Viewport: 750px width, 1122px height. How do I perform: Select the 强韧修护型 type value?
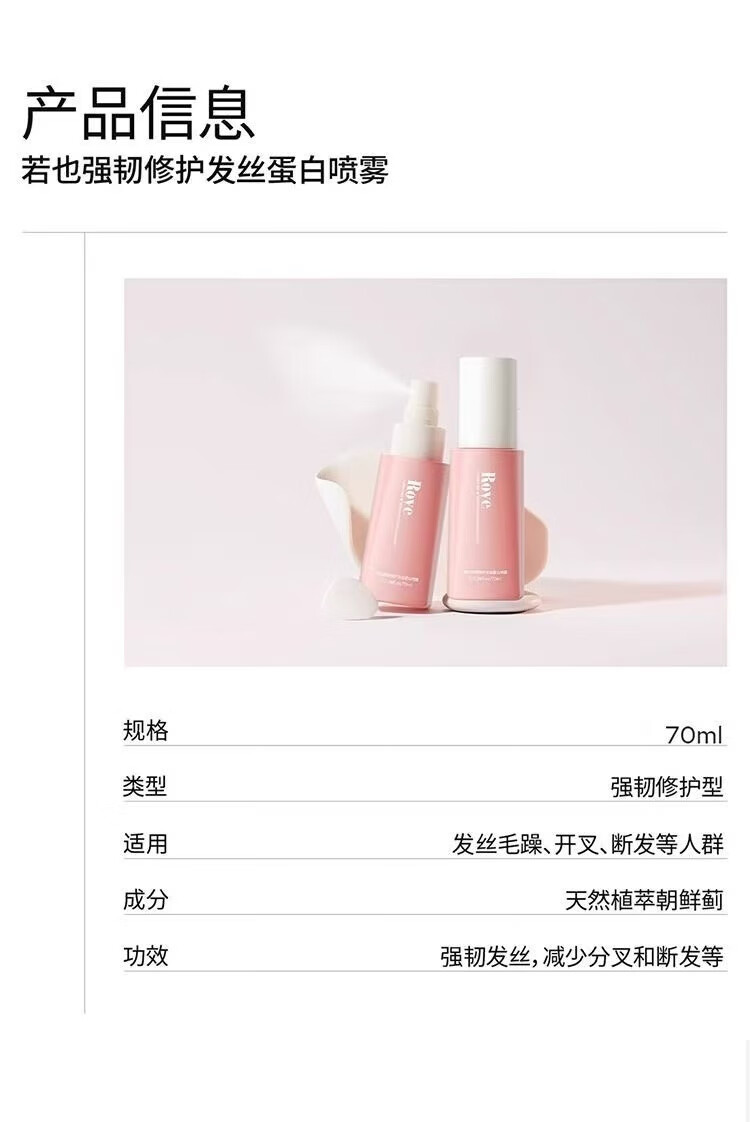(x=667, y=786)
